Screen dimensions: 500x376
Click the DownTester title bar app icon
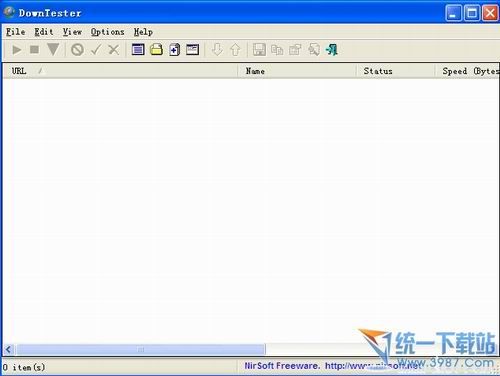9,12
